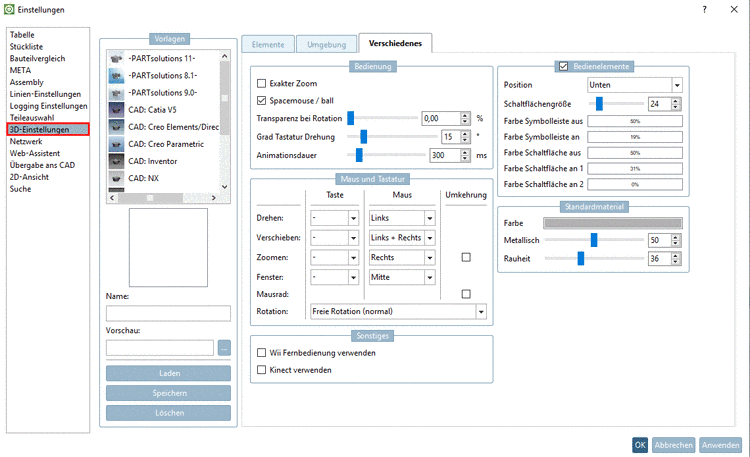Image resolution: width=750 pixels, height=457 pixels.
Task: Click the Laden button
Action: point(168,373)
